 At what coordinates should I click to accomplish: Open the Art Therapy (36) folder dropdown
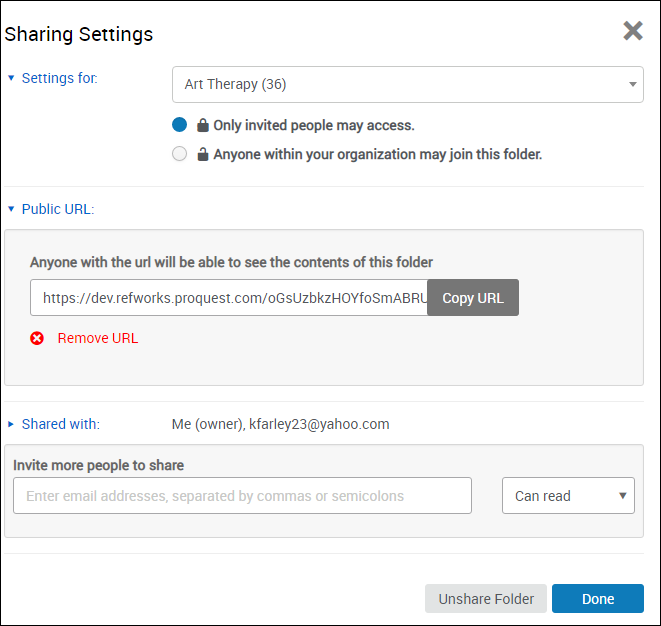pyautogui.click(x=408, y=84)
